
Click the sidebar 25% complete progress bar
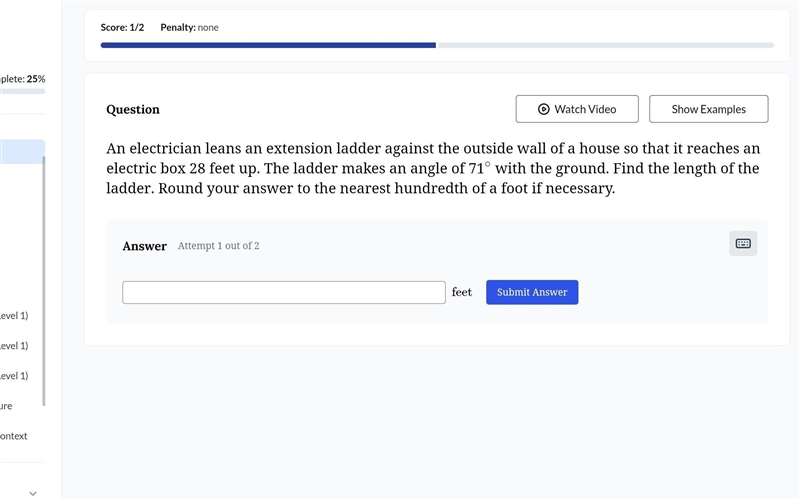pyautogui.click(x=22, y=91)
